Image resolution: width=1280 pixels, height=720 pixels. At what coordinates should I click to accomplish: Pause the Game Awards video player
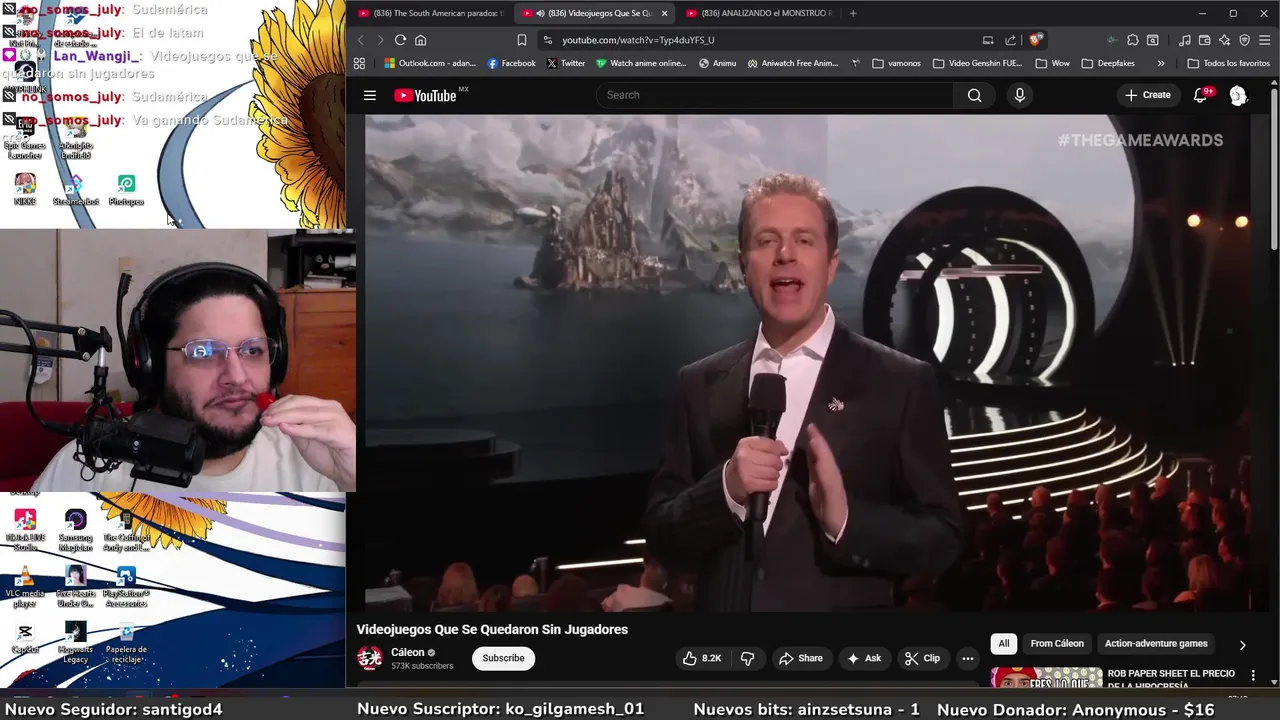point(808,362)
